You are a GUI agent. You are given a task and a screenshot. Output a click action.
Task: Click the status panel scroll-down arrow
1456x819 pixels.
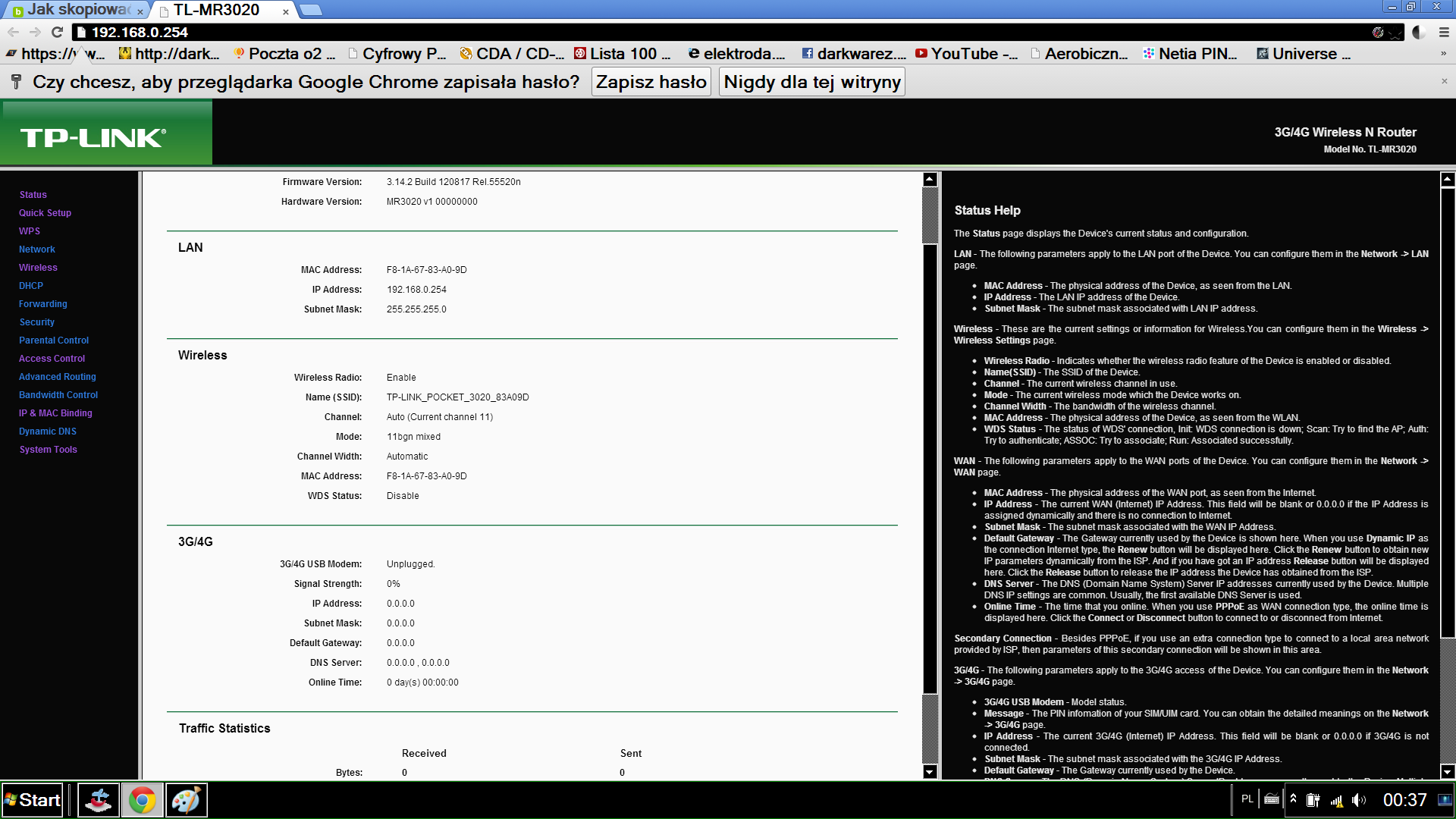930,772
